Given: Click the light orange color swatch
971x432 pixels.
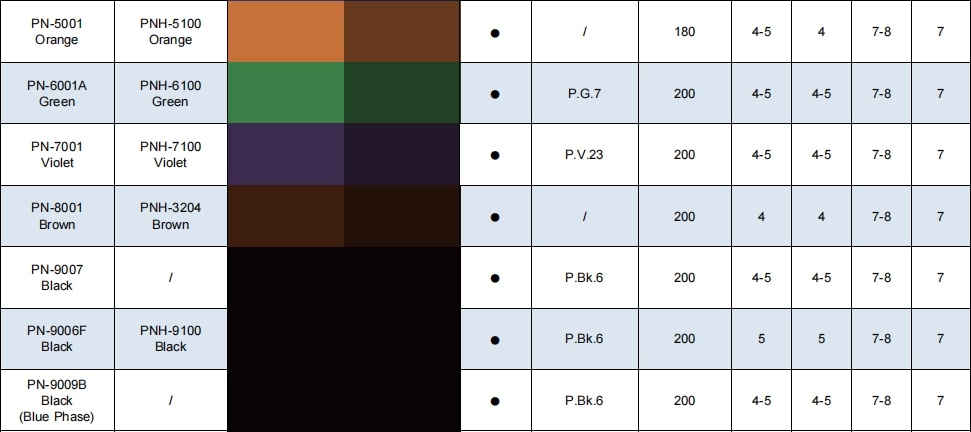Looking at the screenshot, I should point(286,31).
